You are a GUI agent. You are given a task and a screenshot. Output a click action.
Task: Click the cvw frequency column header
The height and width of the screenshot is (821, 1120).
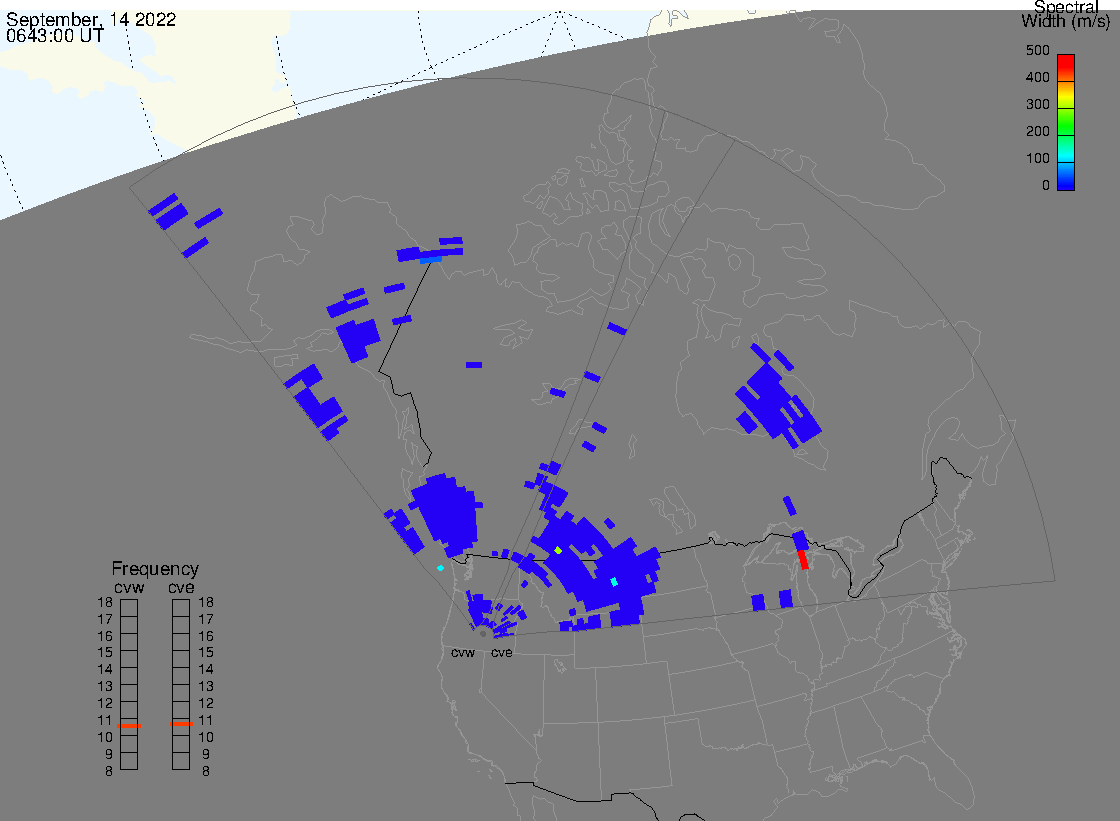coord(129,587)
